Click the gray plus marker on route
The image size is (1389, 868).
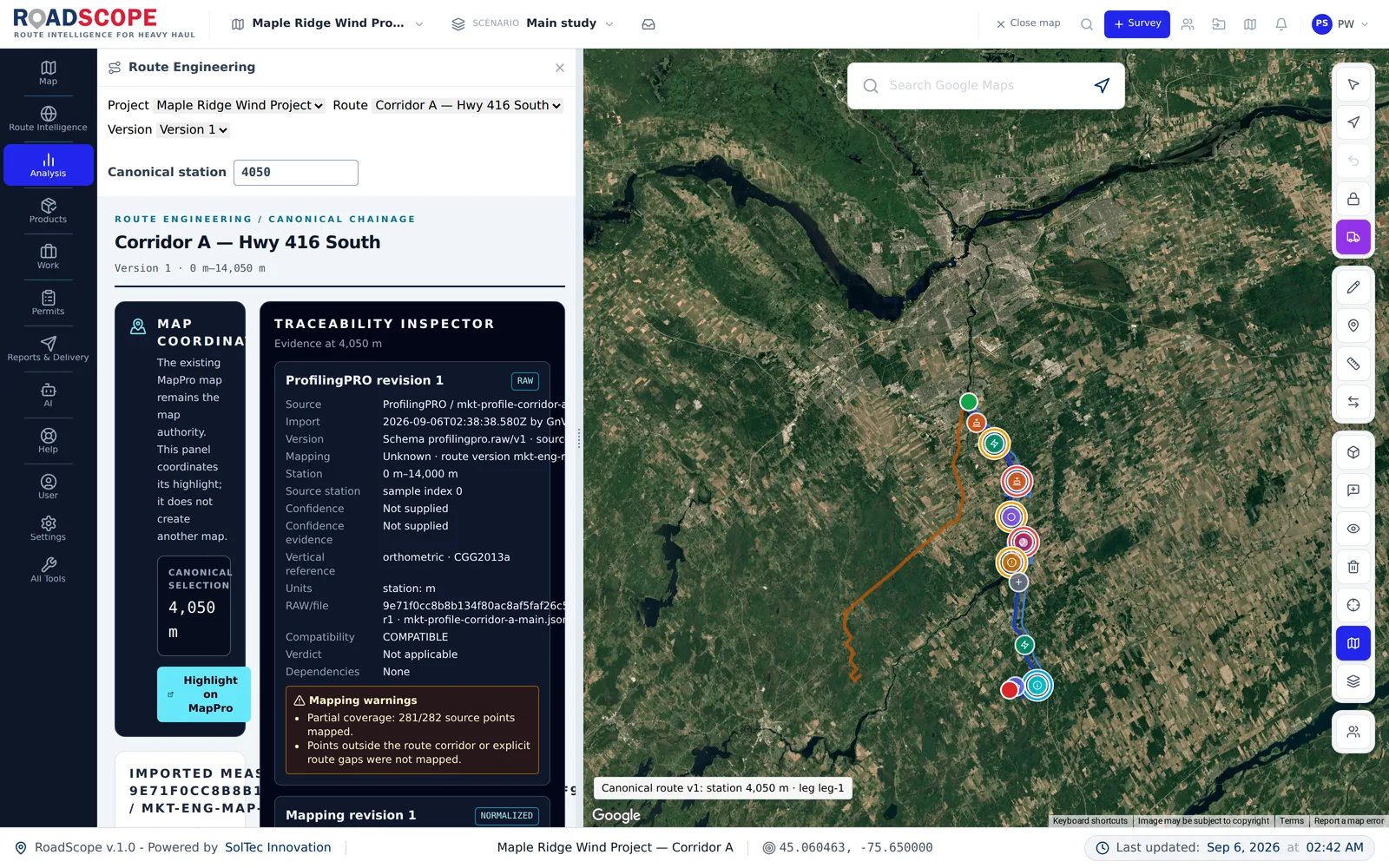tap(1019, 582)
